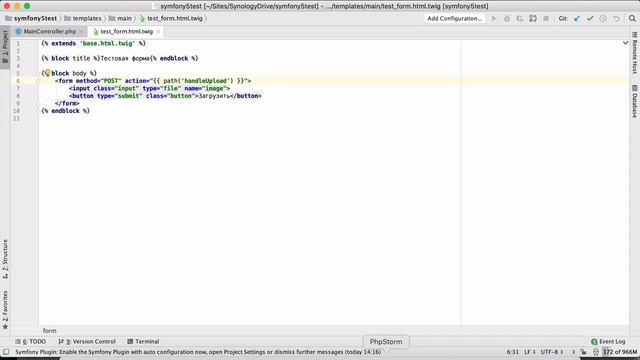640x360 pixels.
Task: Click 'base.html.twig' string on line 1
Action: [x=108, y=43]
